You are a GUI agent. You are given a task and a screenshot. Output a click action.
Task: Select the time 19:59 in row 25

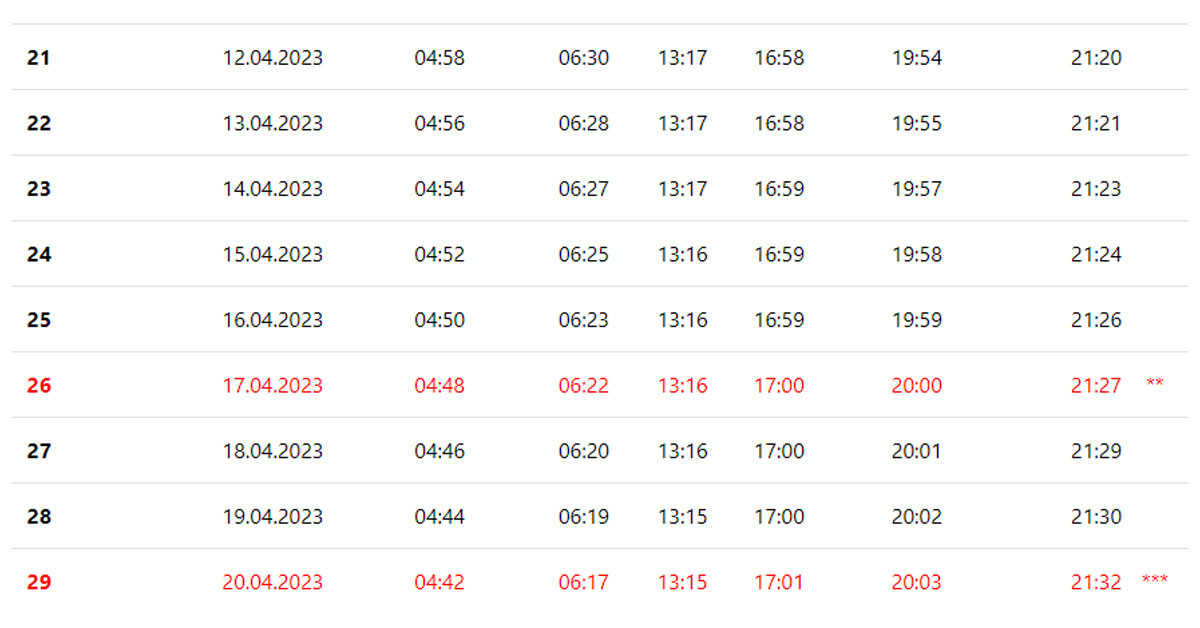[917, 320]
